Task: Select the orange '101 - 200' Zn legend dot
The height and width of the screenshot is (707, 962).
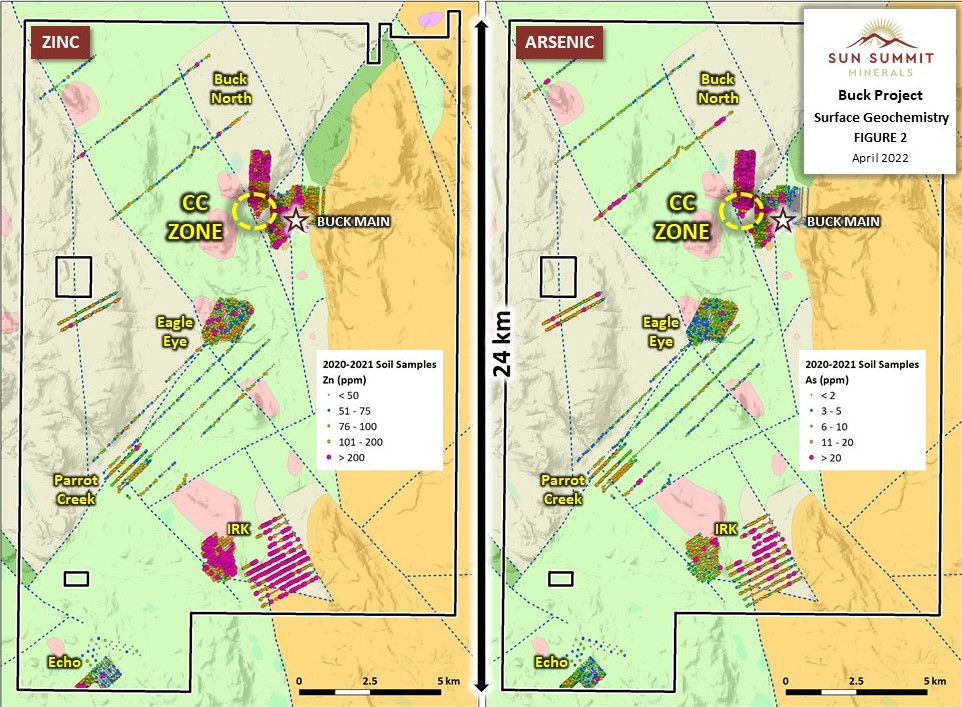Action: tap(329, 442)
